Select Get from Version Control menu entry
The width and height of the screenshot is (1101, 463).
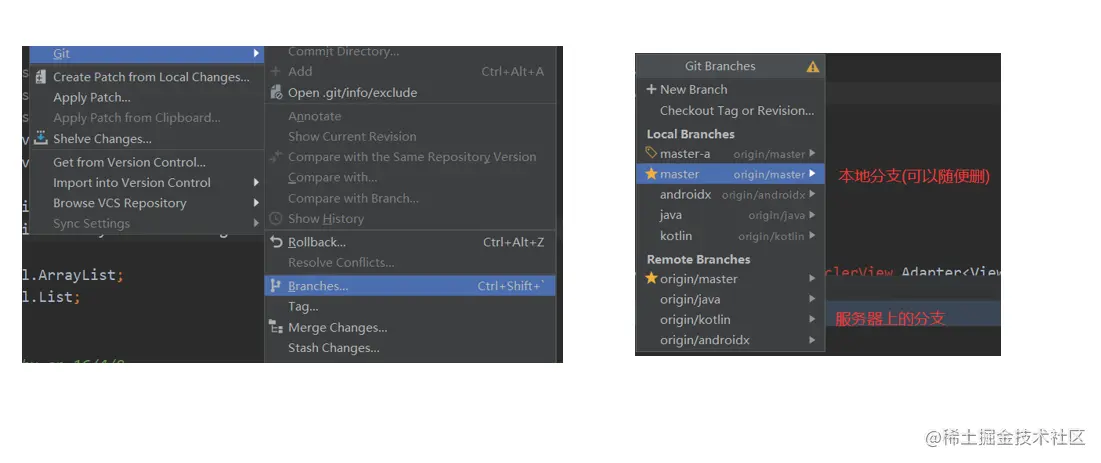point(129,162)
